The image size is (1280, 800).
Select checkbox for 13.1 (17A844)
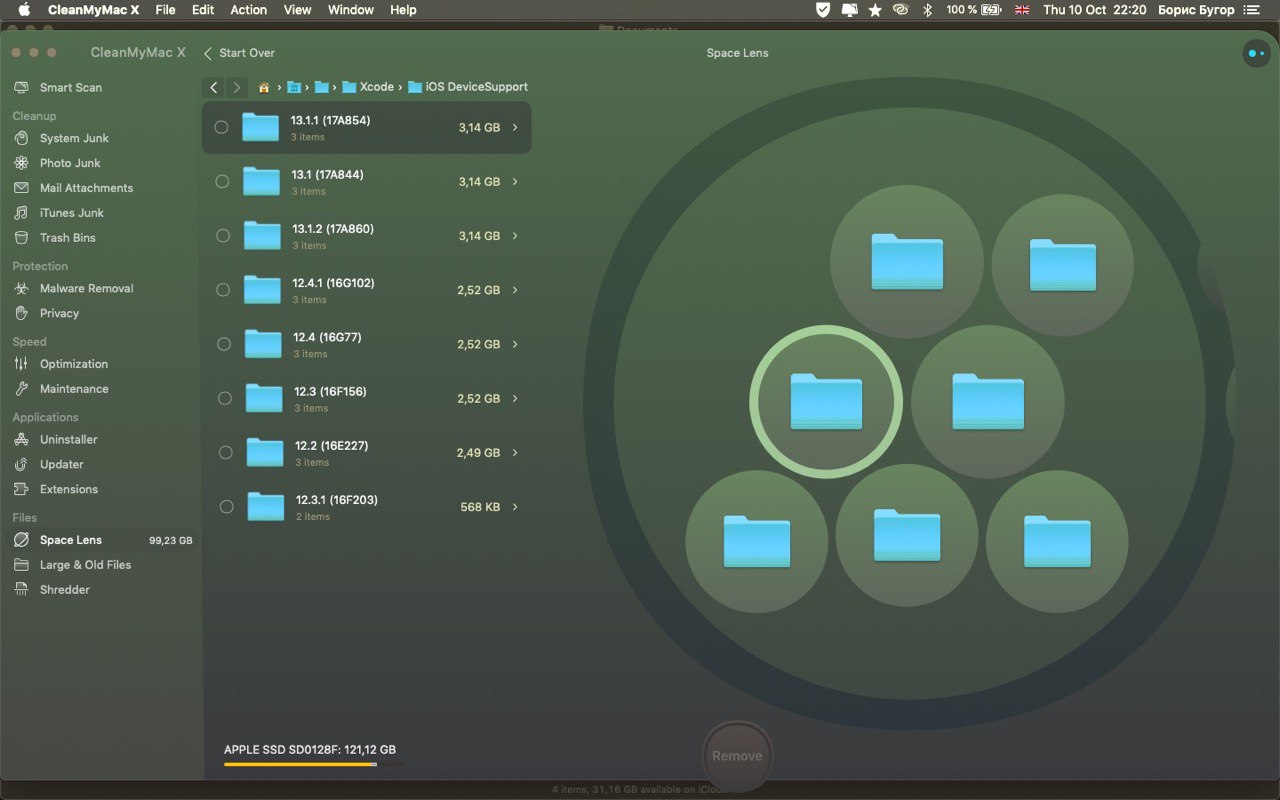[x=222, y=181]
